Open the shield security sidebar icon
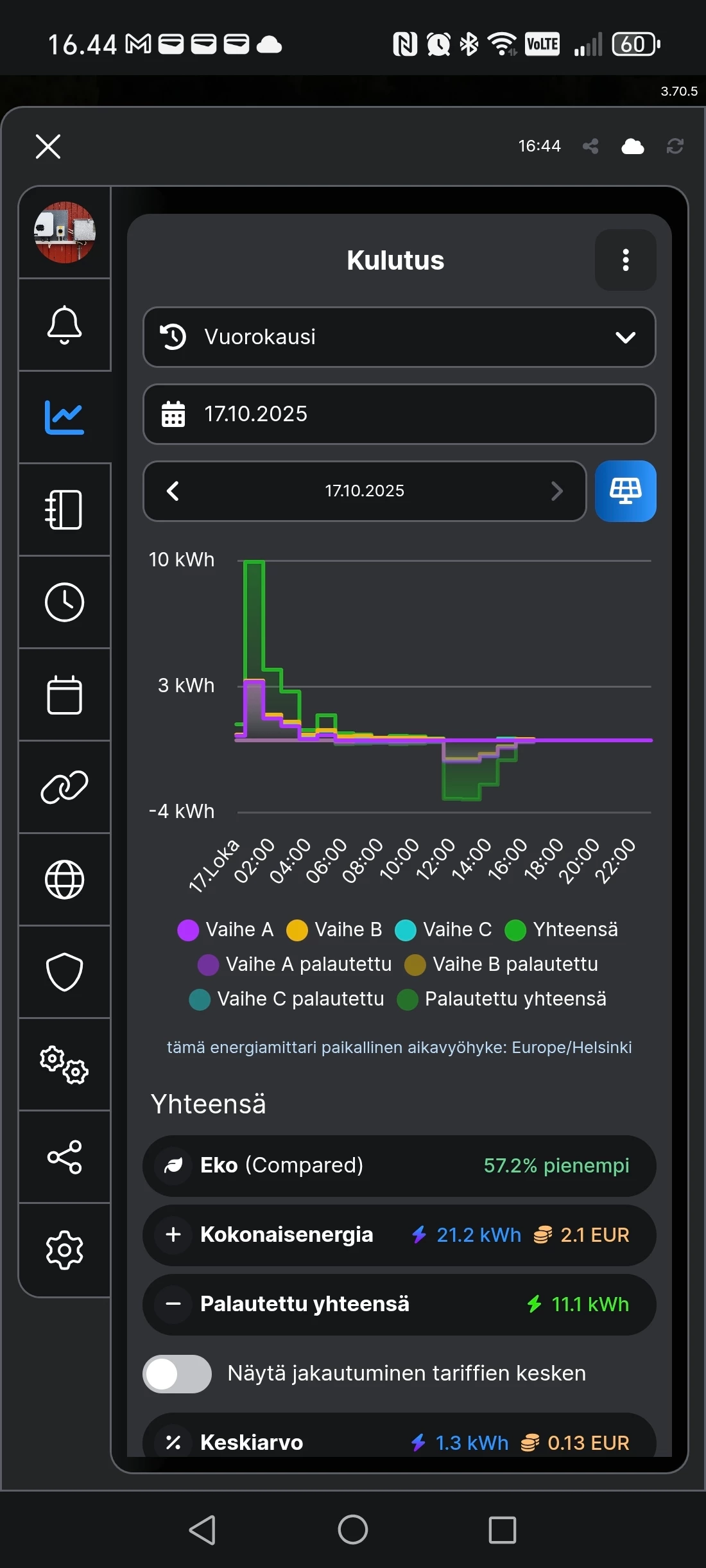The image size is (706, 1568). 64,972
